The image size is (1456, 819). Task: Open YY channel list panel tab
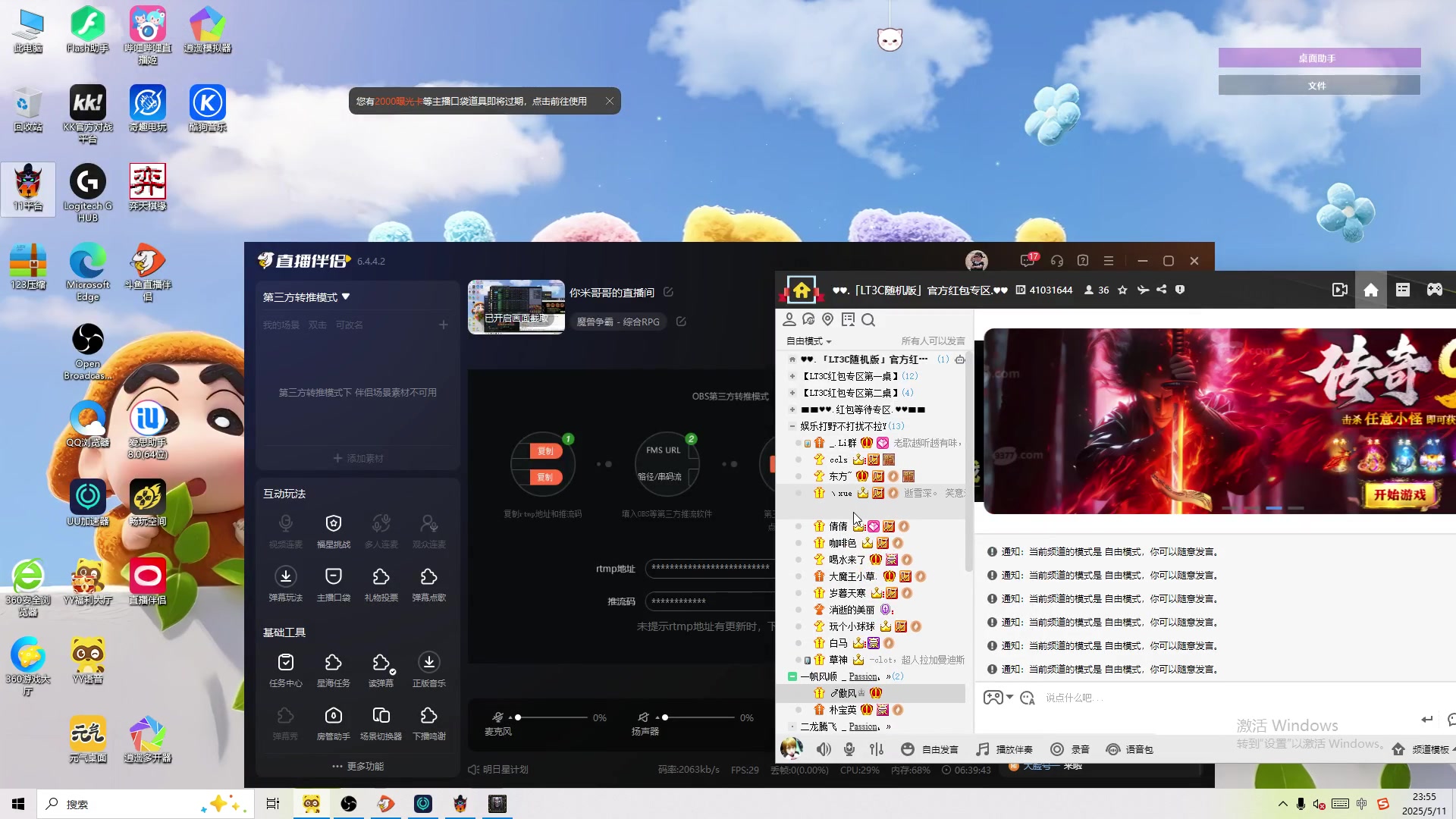coord(1402,290)
